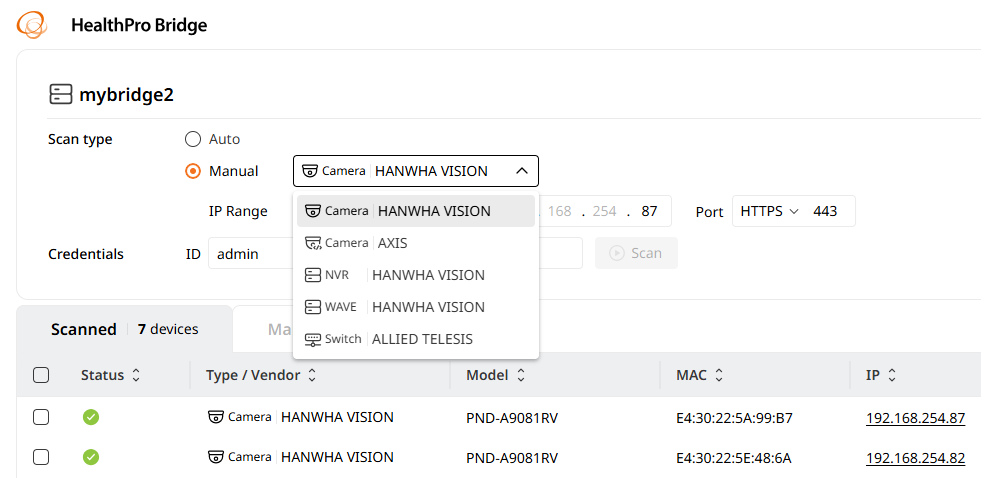The height and width of the screenshot is (478, 985).
Task: Click the Status column sort icon
Action: click(136, 376)
